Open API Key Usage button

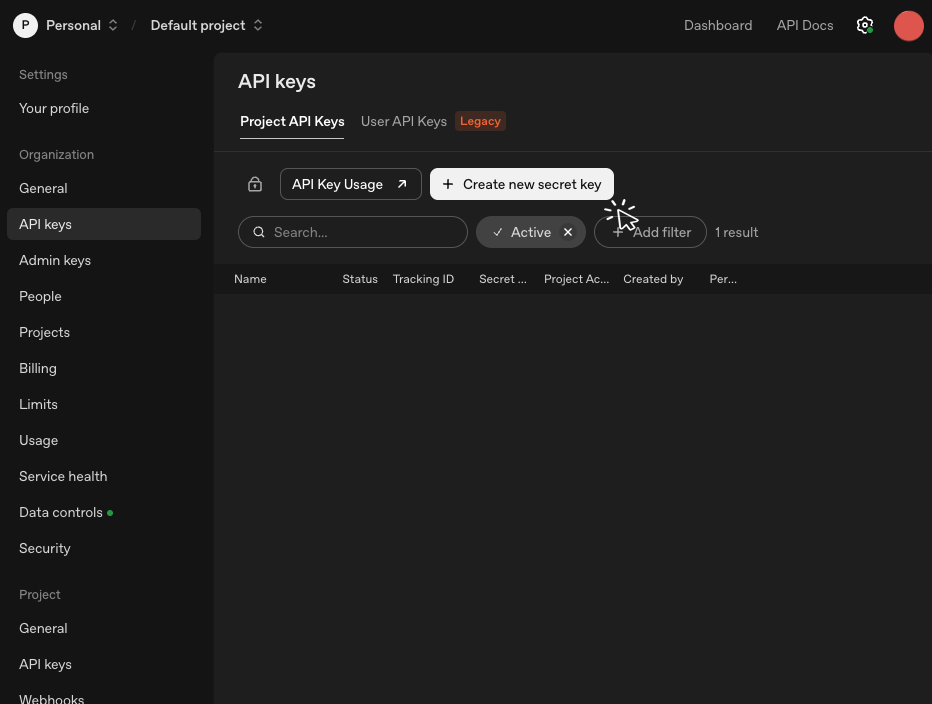(351, 184)
